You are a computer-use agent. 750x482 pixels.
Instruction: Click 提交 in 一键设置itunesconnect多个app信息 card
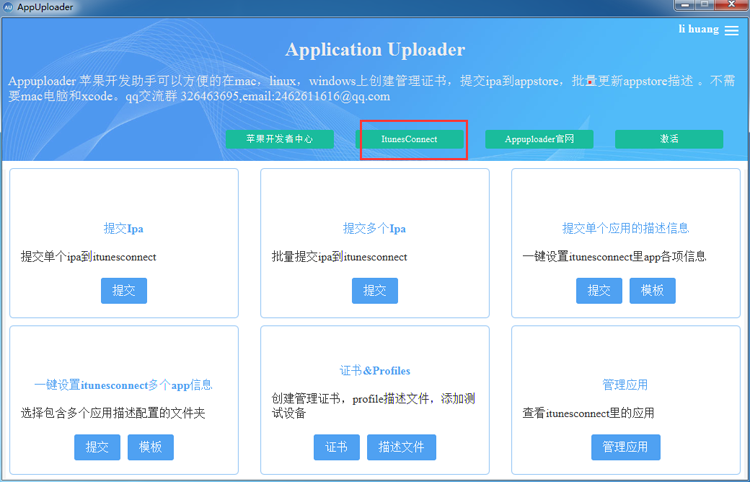97,447
